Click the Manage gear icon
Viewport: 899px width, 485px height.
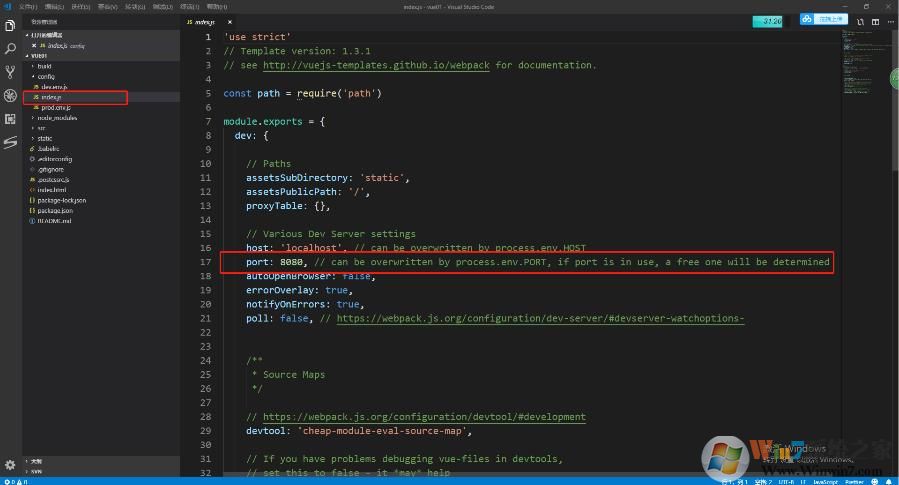(10, 465)
